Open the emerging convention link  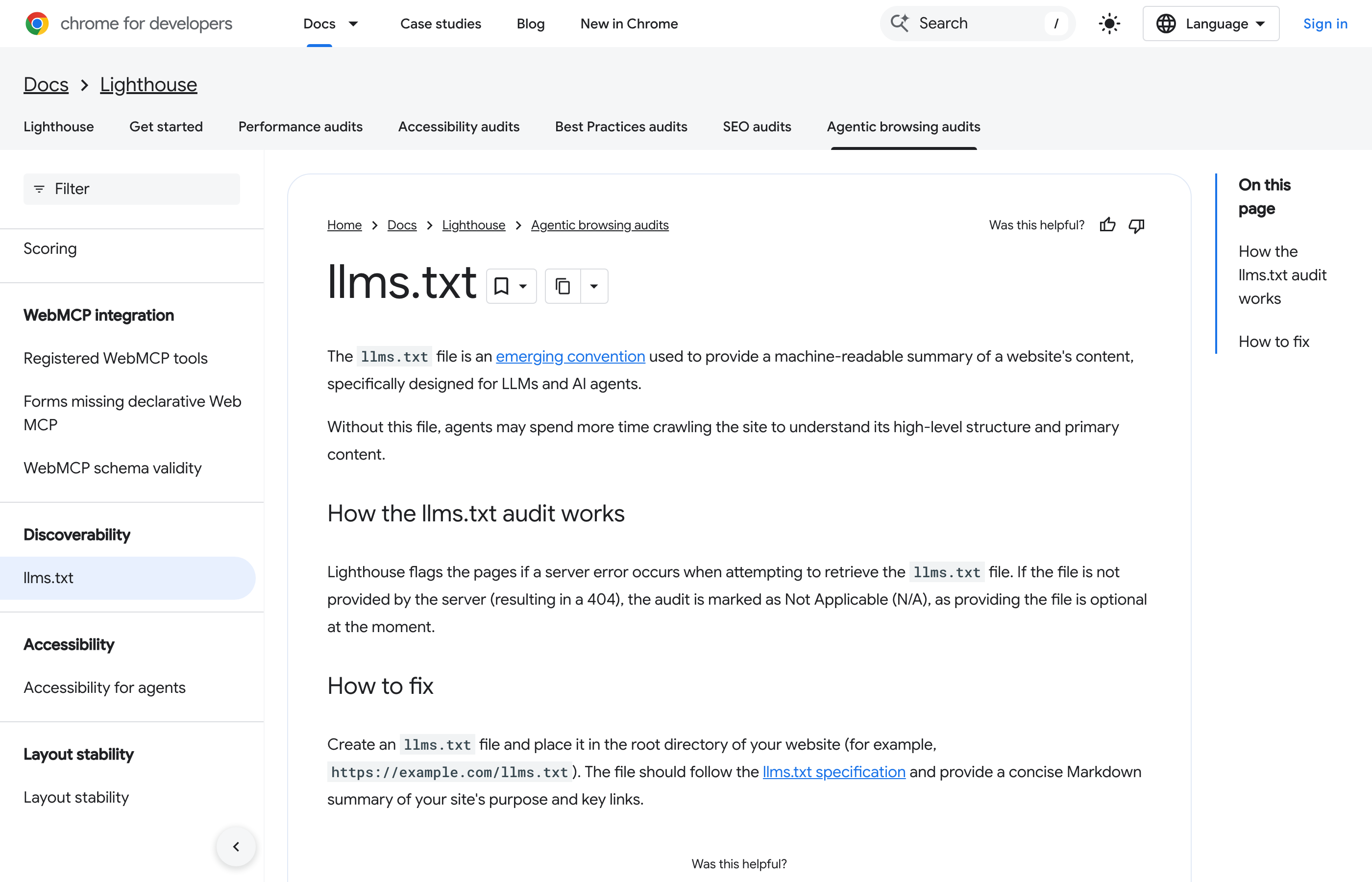(570, 356)
